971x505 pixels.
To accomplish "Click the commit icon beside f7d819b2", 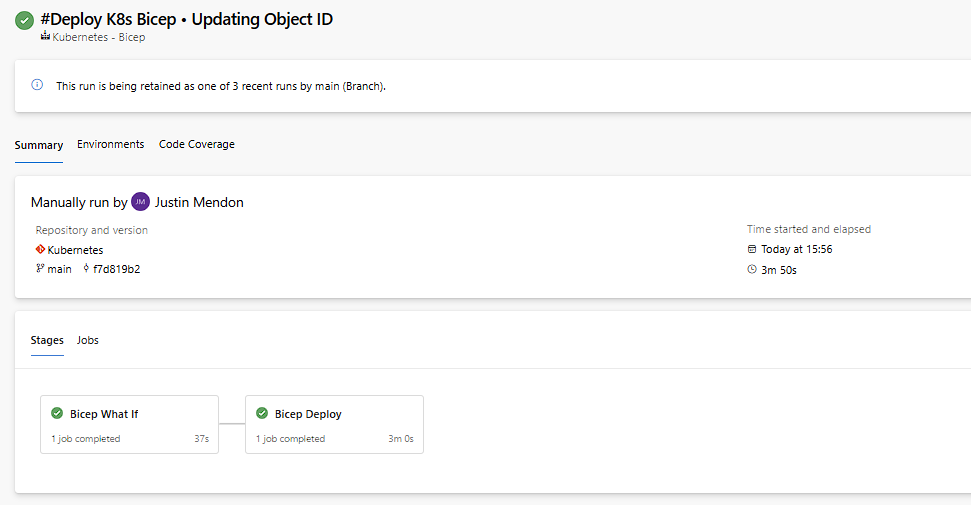I will click(x=86, y=268).
